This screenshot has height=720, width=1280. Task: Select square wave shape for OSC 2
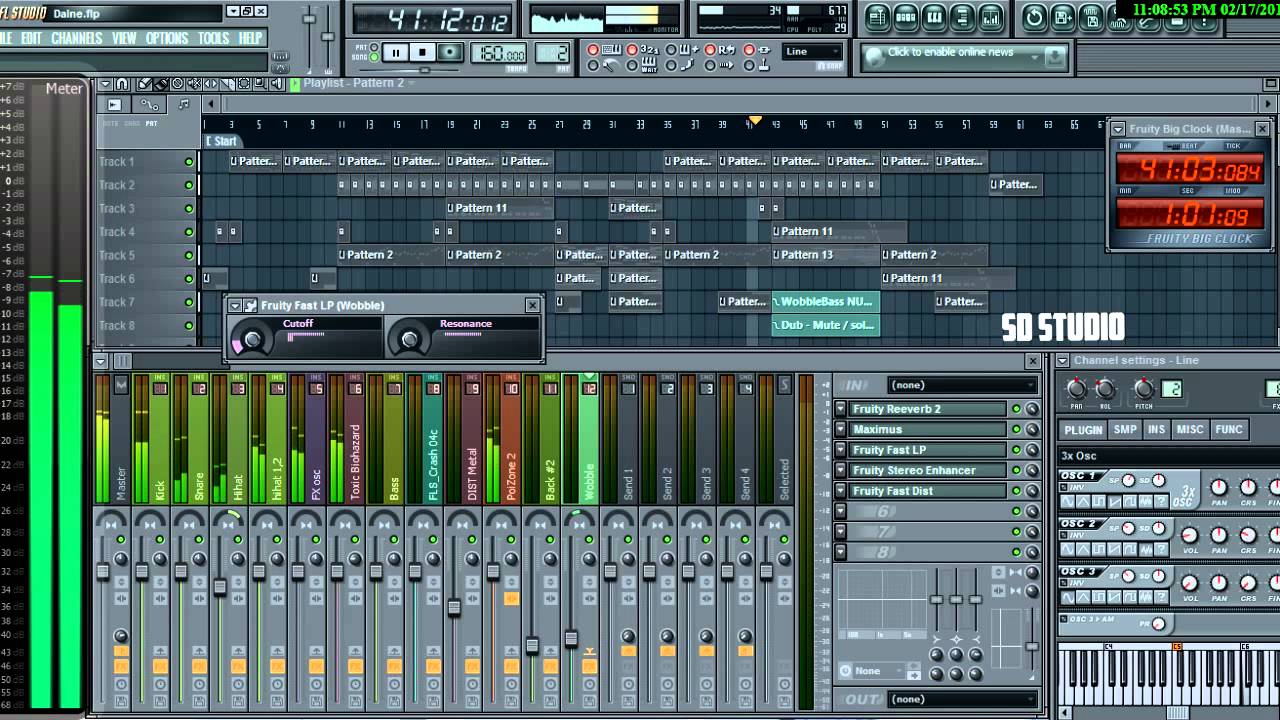coord(1099,549)
